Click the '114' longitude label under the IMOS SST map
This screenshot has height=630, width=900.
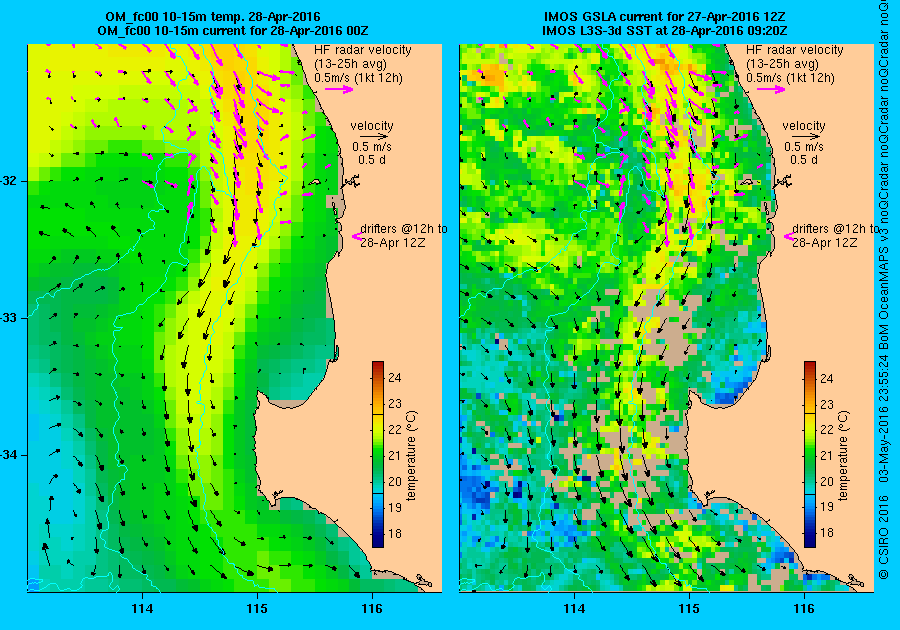pyautogui.click(x=575, y=609)
